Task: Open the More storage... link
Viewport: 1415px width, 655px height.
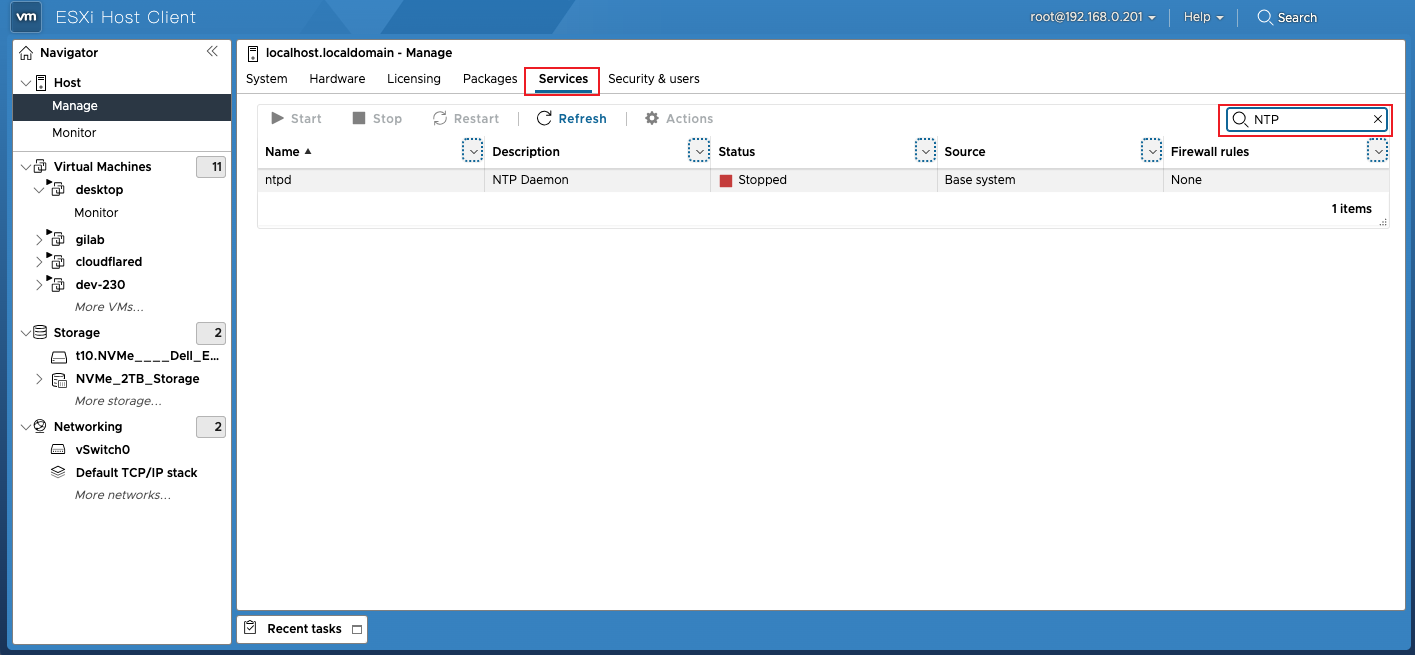Action: (118, 401)
